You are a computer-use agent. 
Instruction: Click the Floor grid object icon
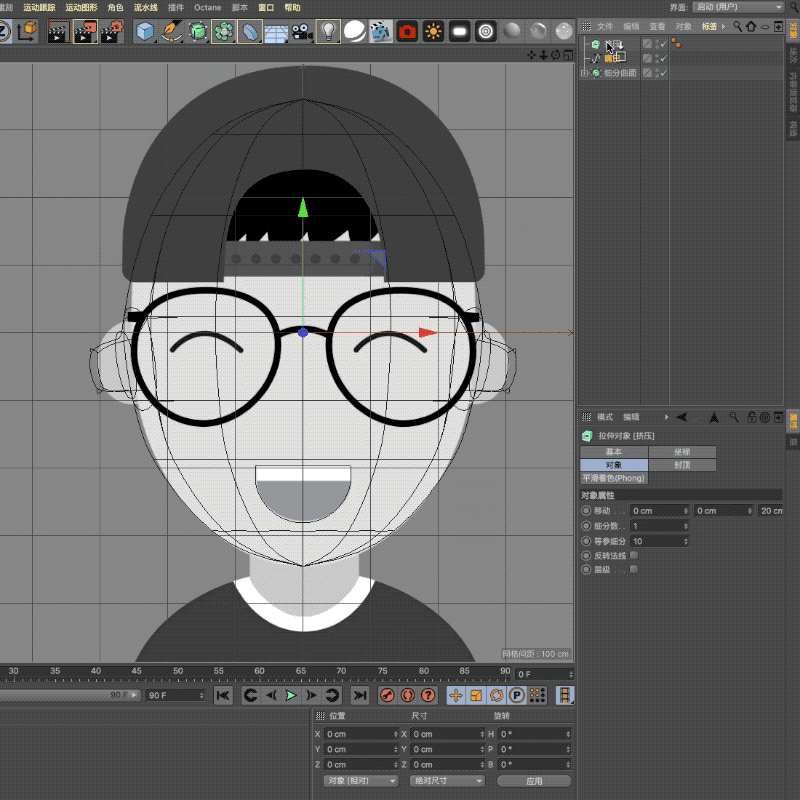276,32
